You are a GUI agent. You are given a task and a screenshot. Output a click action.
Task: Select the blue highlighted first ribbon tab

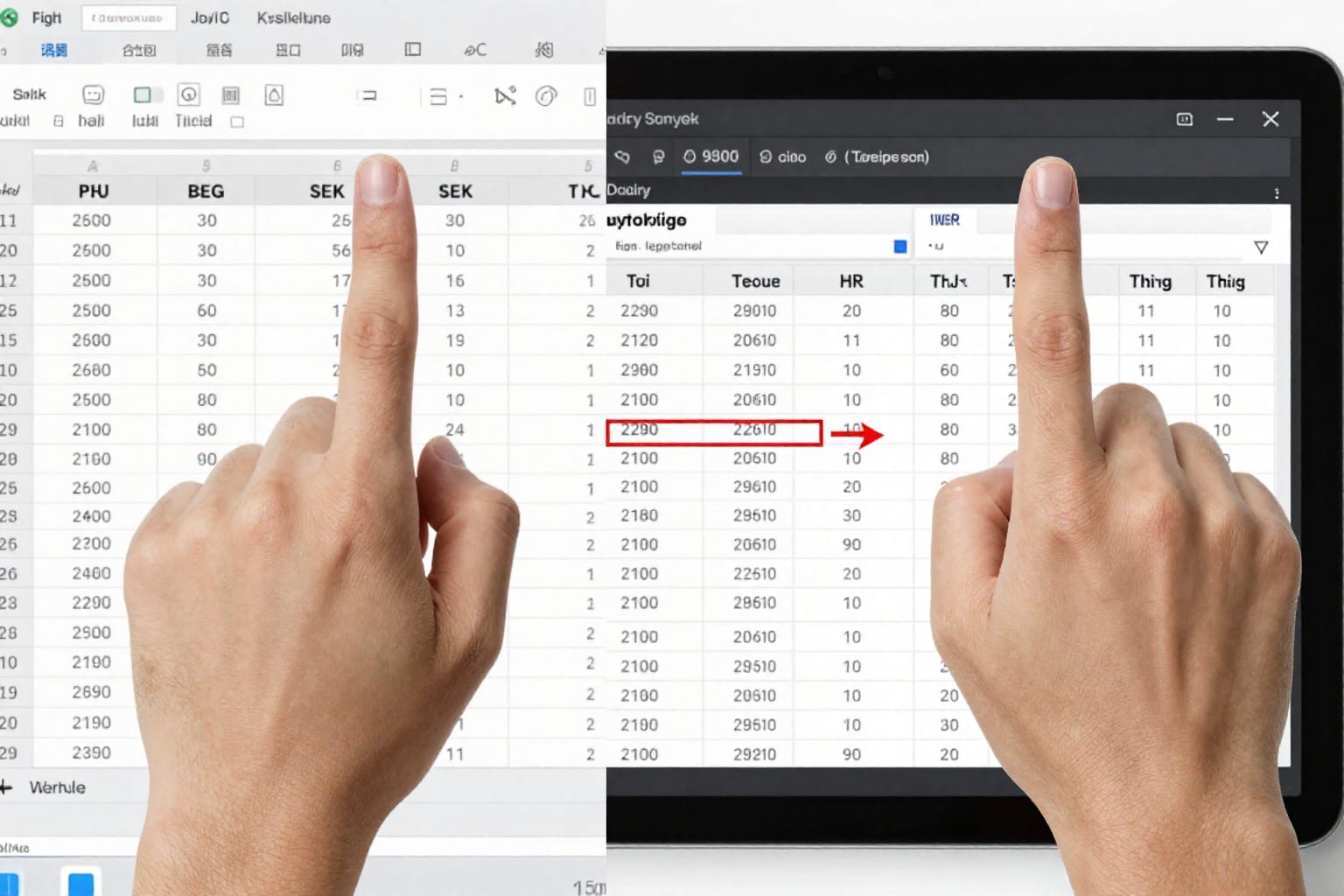click(54, 50)
